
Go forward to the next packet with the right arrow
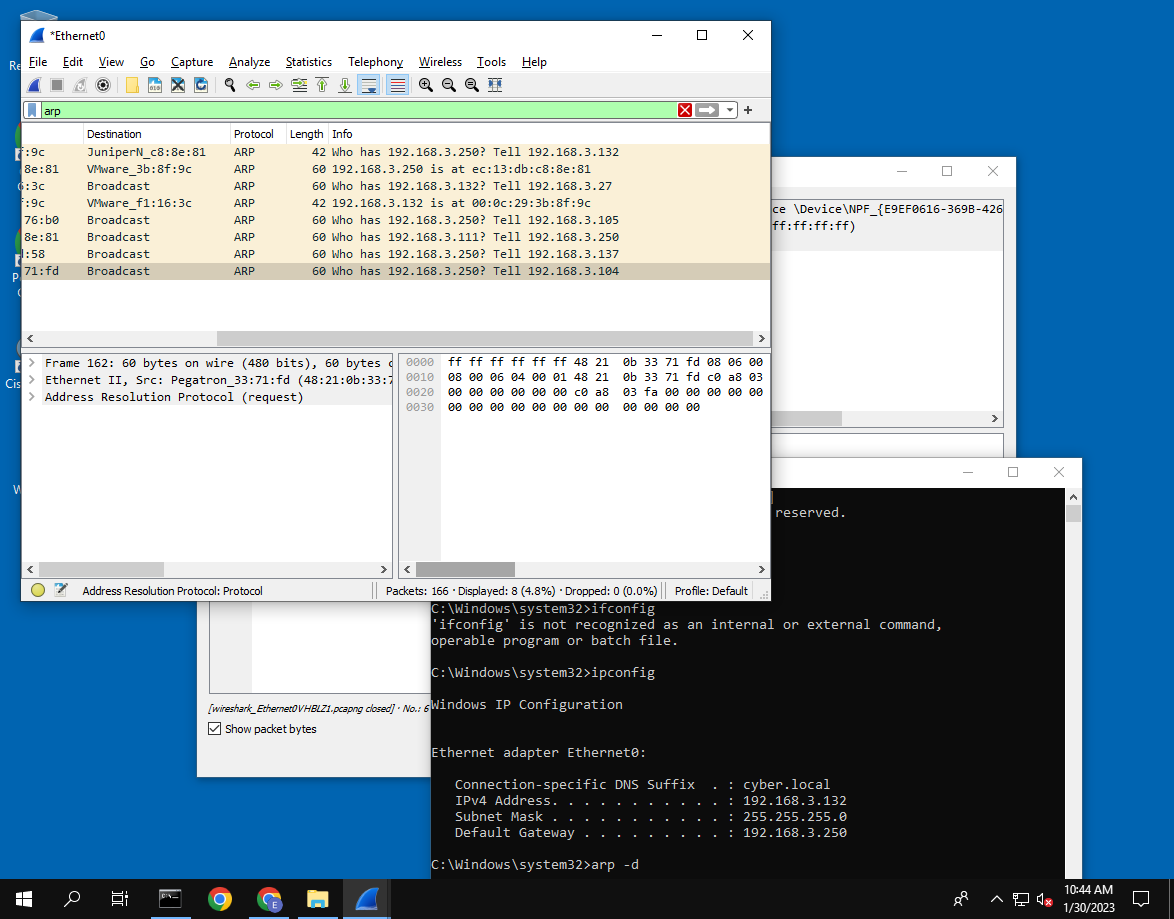point(276,85)
